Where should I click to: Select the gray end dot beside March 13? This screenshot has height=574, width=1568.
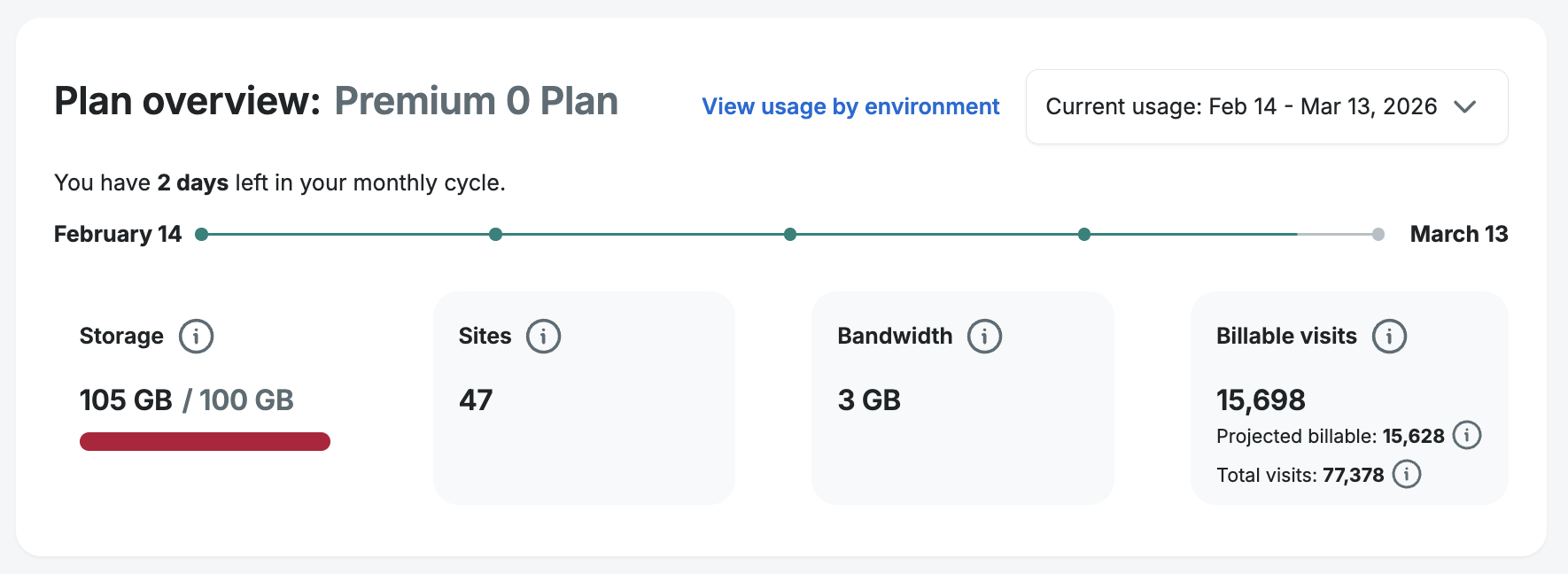point(1378,235)
